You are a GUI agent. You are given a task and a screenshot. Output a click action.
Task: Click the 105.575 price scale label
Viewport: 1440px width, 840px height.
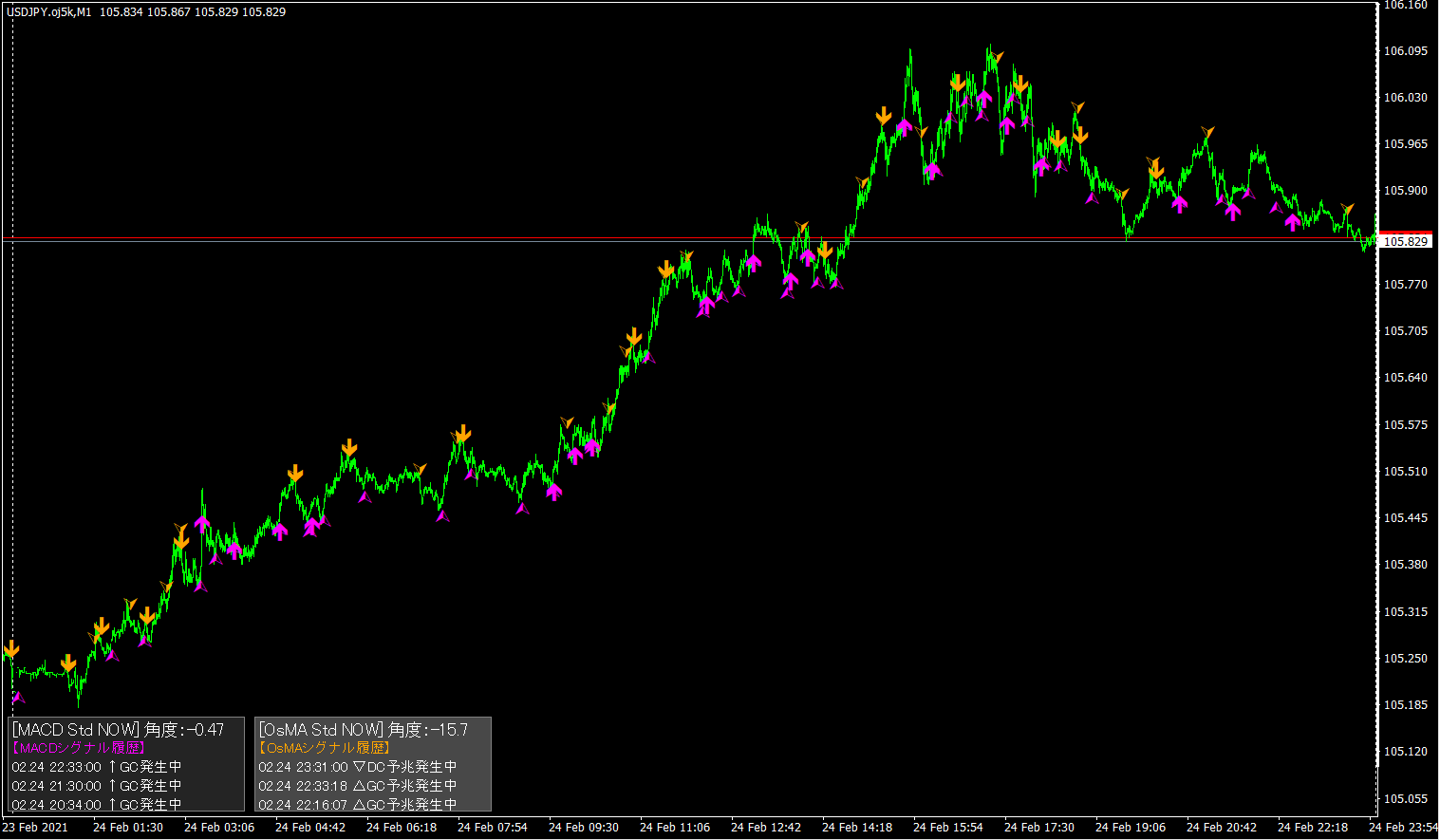point(1406,425)
